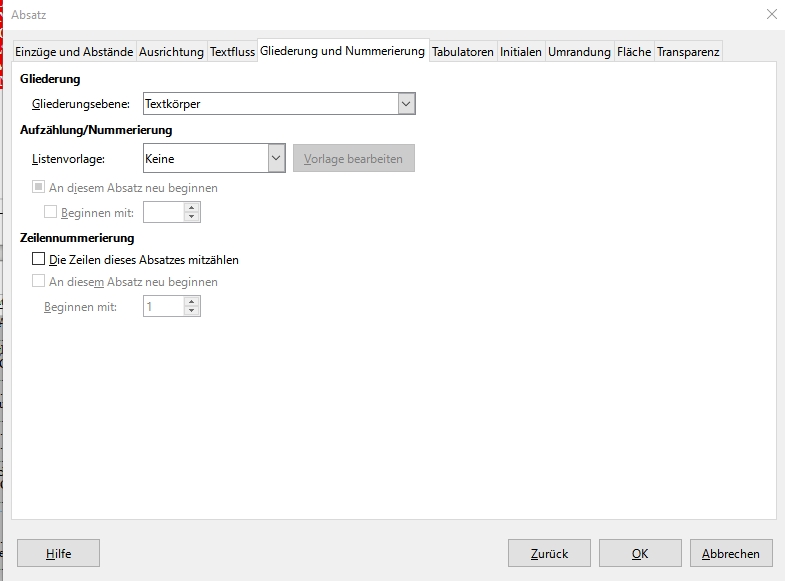The height and width of the screenshot is (581, 785).
Task: Switch to the Umrandung tab
Action: coord(579,52)
